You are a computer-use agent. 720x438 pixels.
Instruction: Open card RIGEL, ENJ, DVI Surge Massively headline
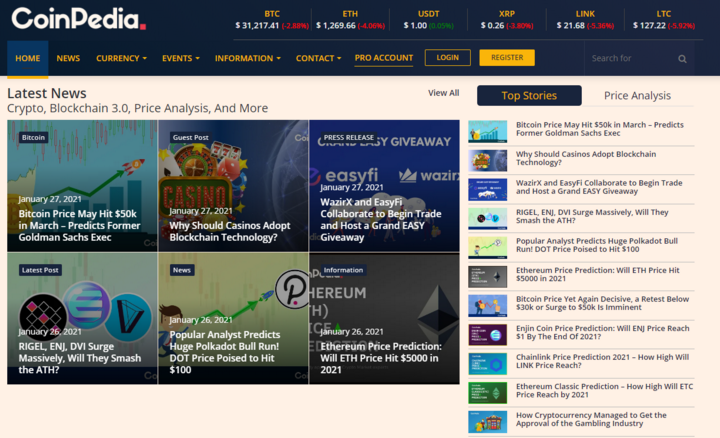80,358
